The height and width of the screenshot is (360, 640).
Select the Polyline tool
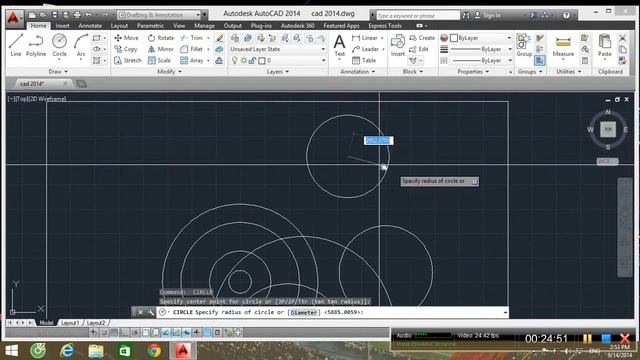pyautogui.click(x=36, y=45)
